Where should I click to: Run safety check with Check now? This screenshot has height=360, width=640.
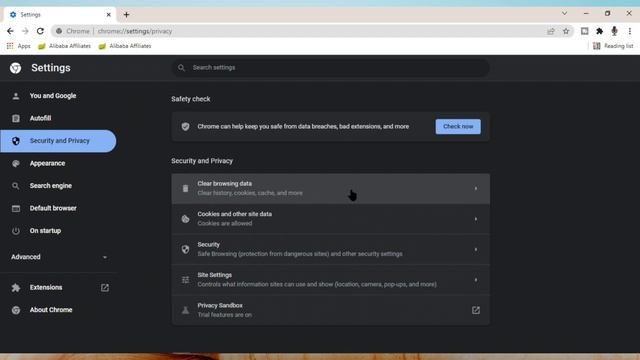[458, 127]
